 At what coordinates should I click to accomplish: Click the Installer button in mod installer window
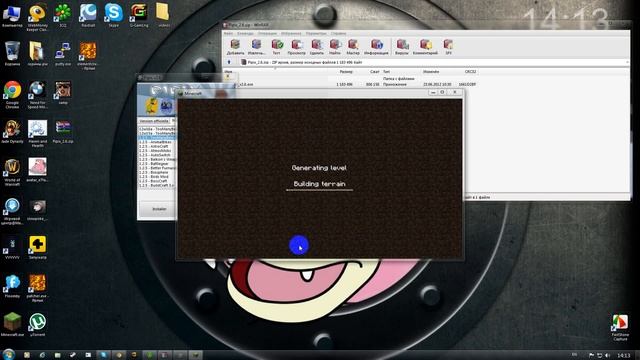pos(159,209)
